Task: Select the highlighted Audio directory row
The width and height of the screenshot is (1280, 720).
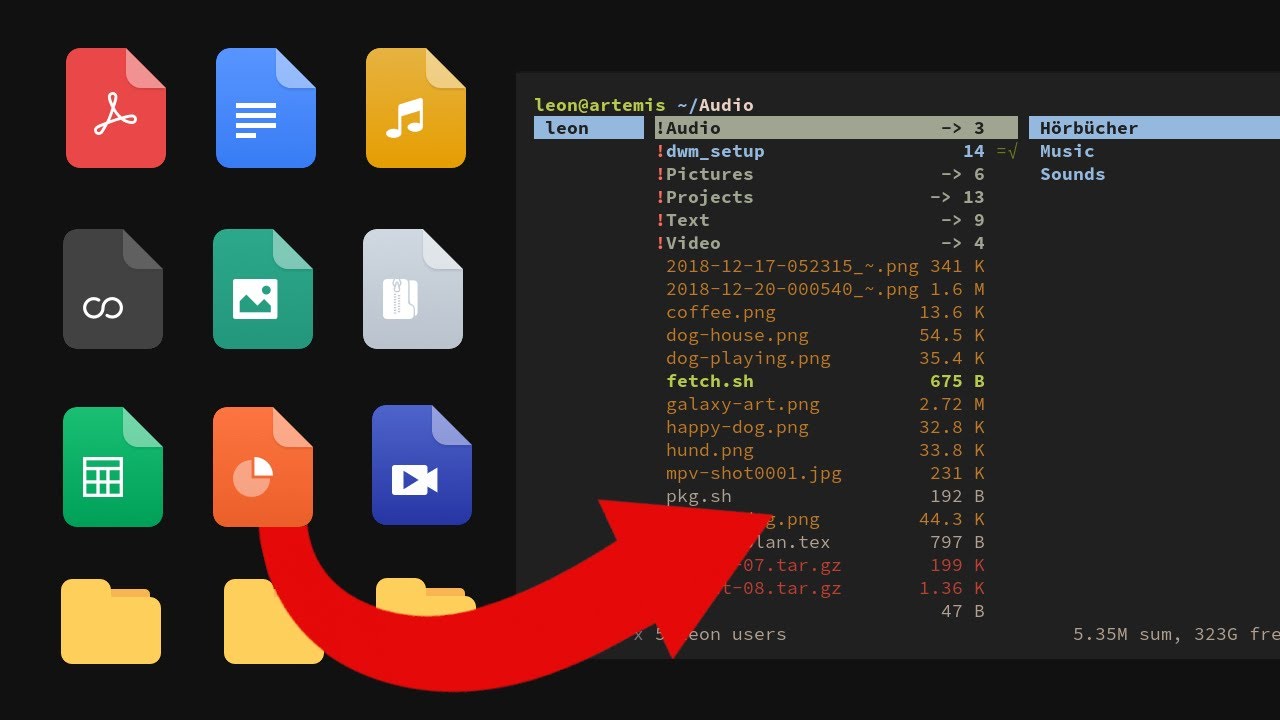Action: [836, 128]
